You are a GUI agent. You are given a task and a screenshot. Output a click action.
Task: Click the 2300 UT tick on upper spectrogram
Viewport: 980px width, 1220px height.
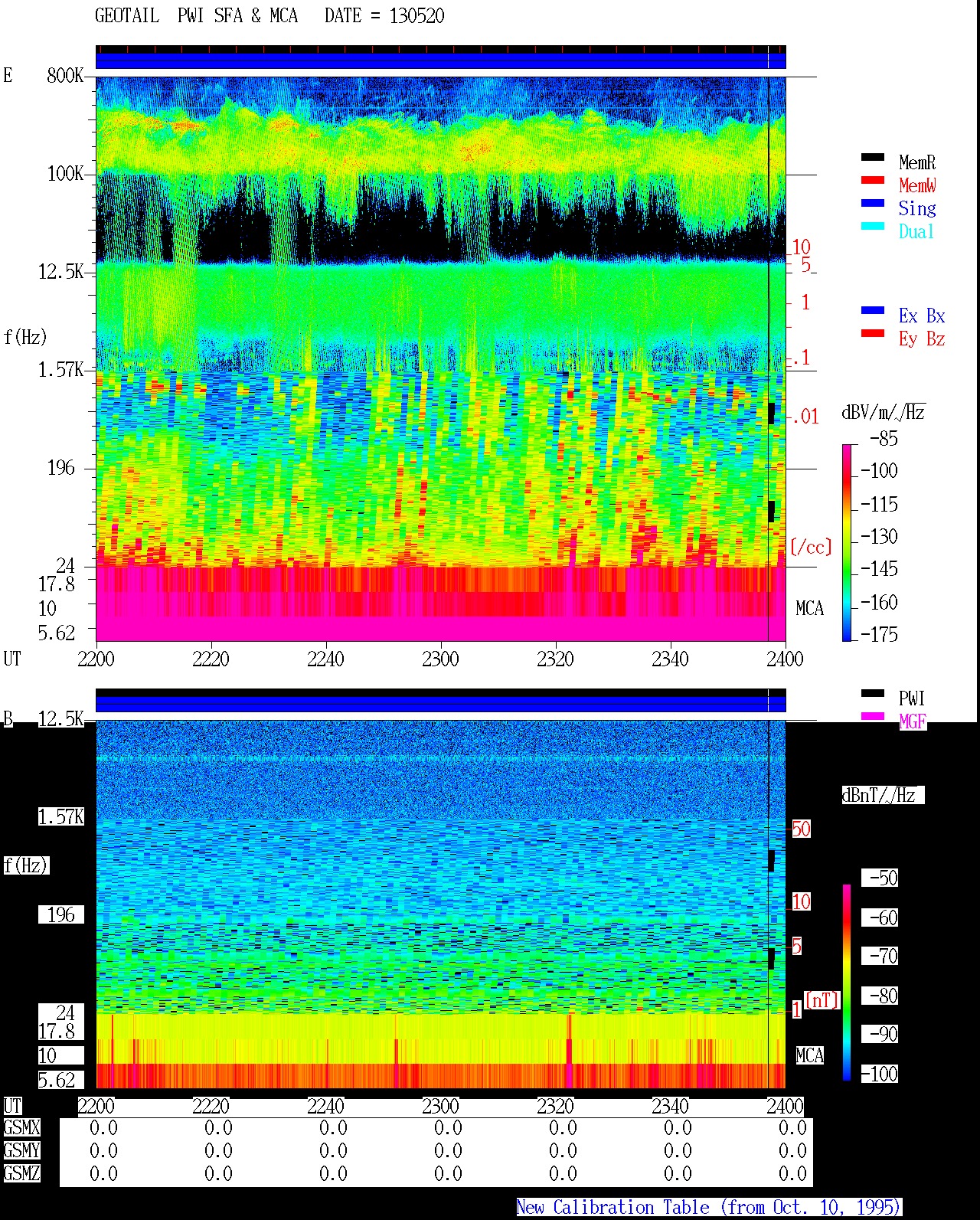pos(440,659)
